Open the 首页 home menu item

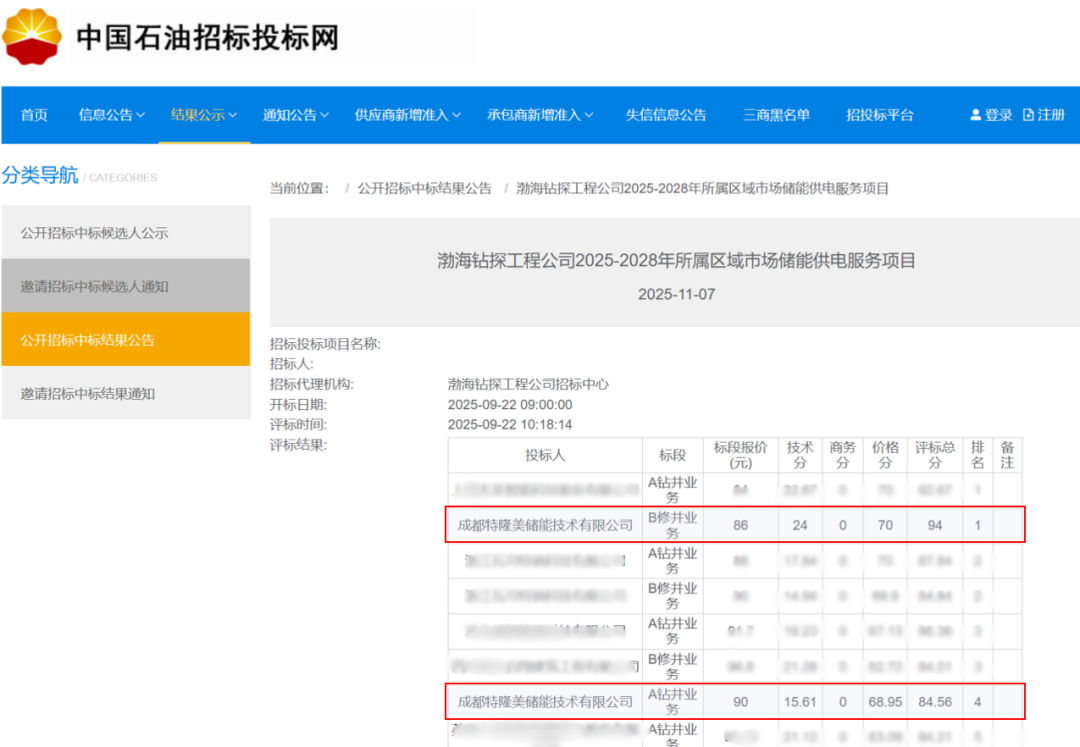click(34, 115)
